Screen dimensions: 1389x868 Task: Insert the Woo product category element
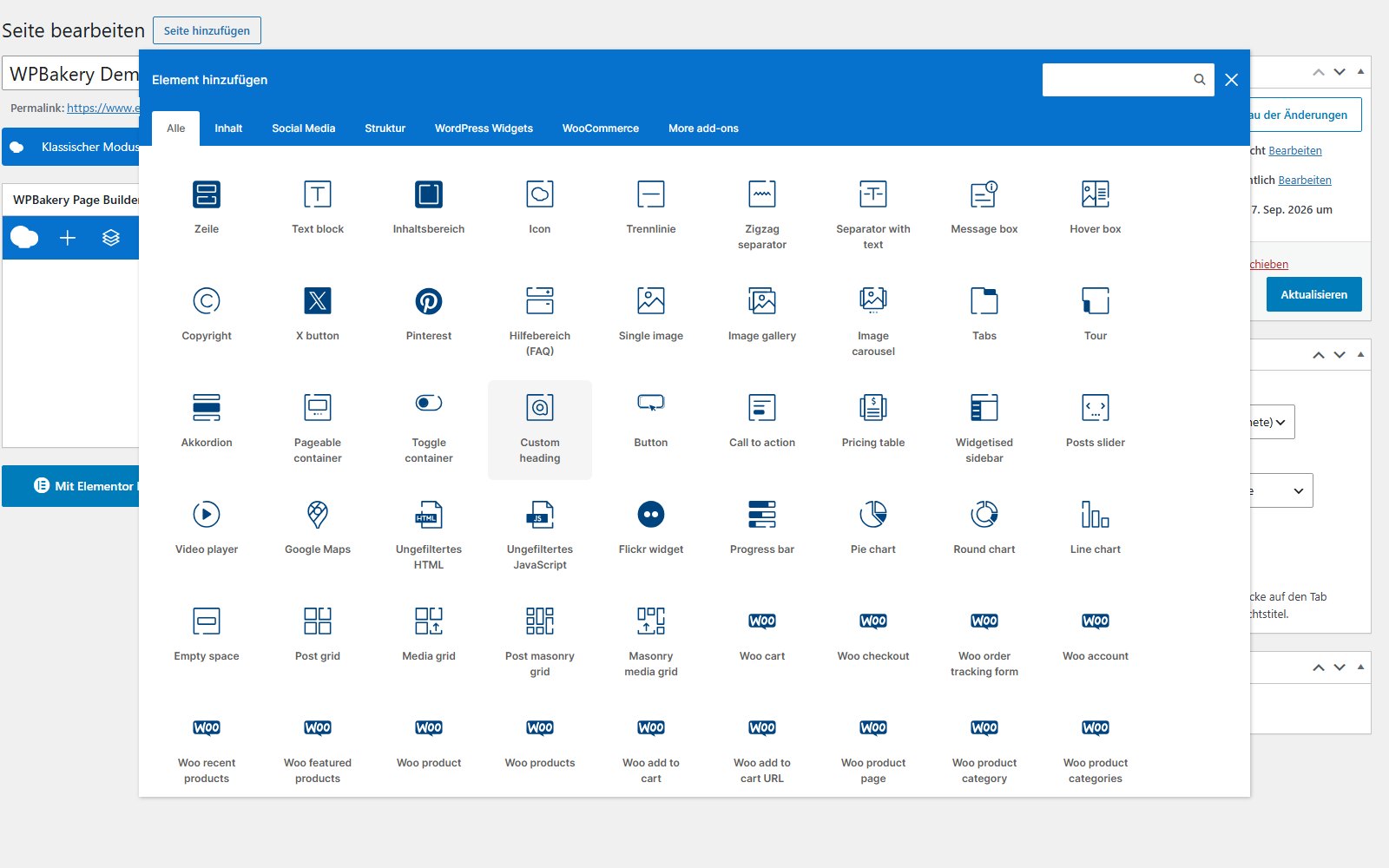click(x=984, y=748)
